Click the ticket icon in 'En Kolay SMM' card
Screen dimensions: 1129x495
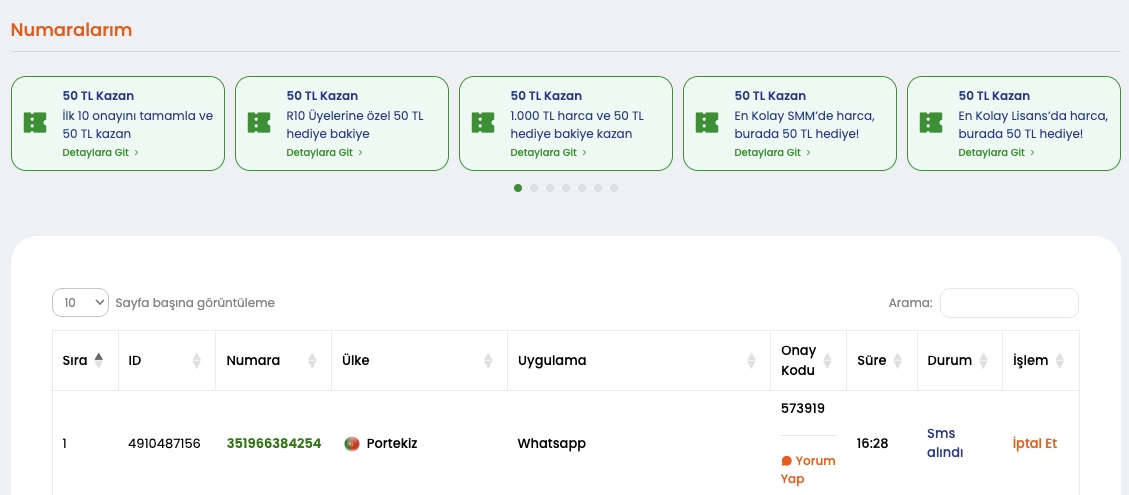tap(707, 123)
